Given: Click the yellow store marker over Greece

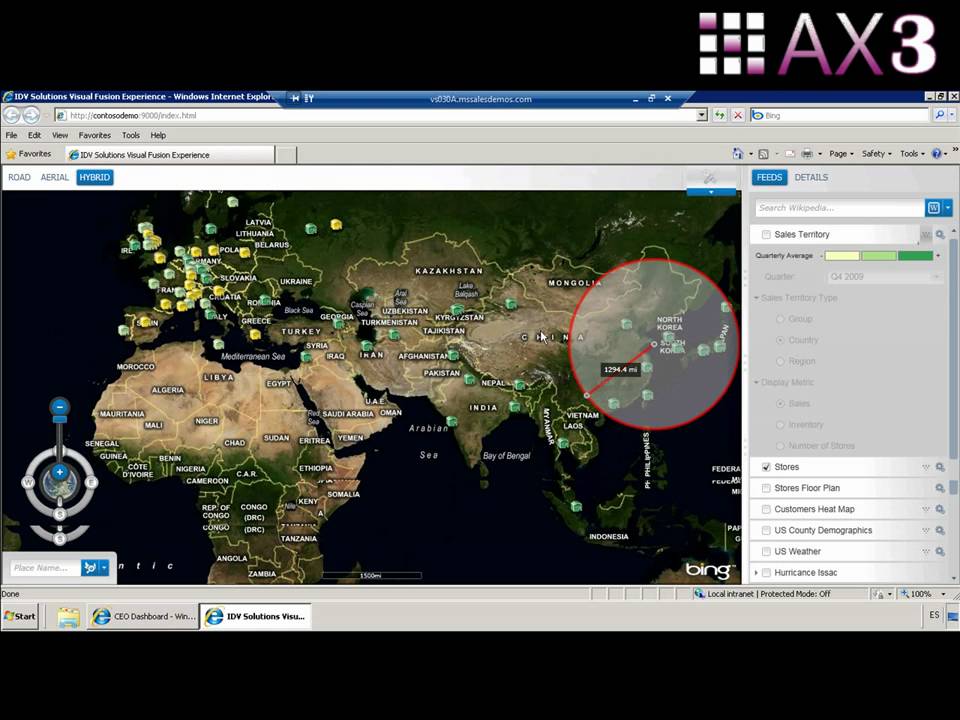Looking at the screenshot, I should [255, 334].
